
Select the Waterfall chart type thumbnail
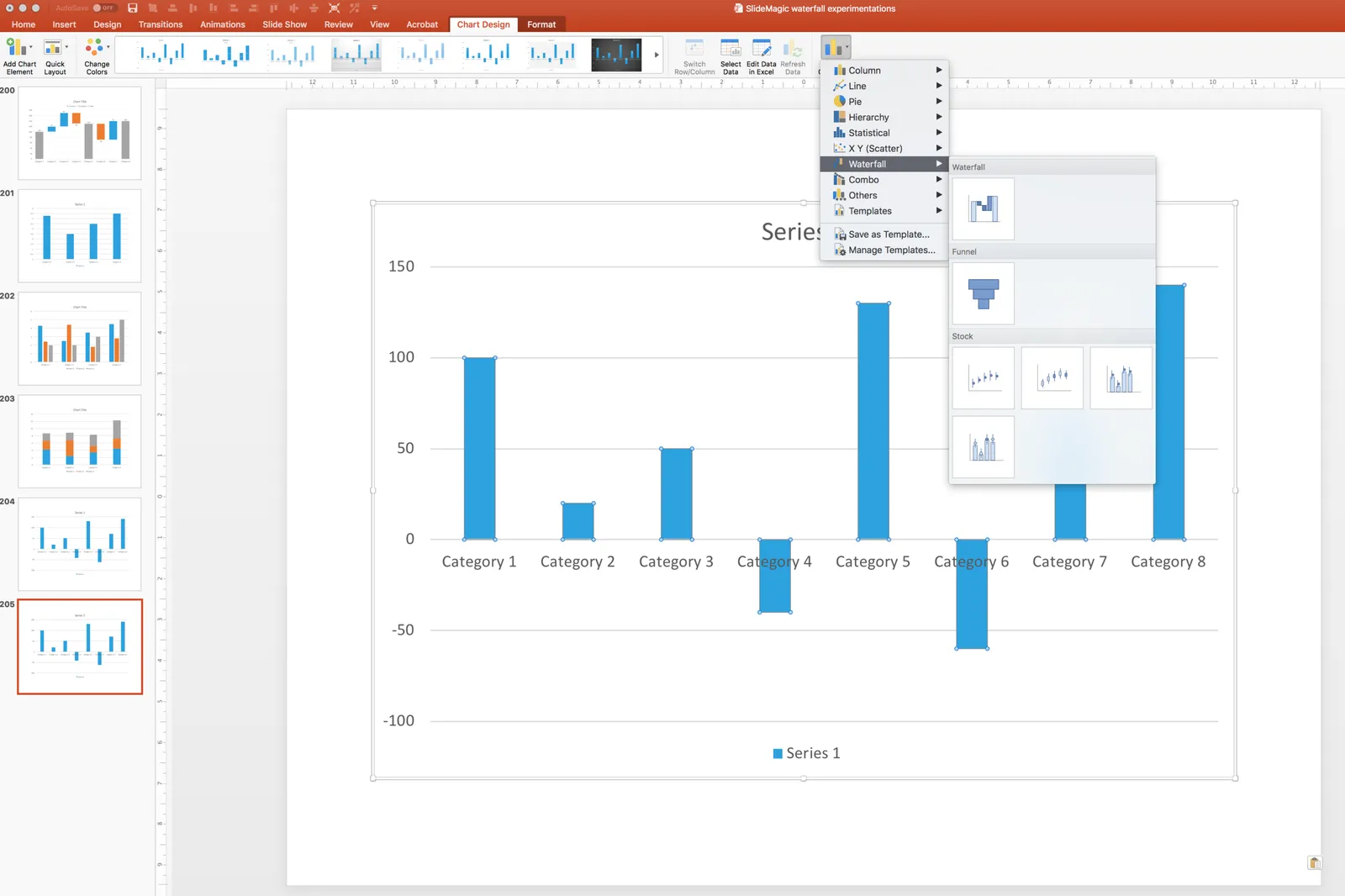(984, 208)
